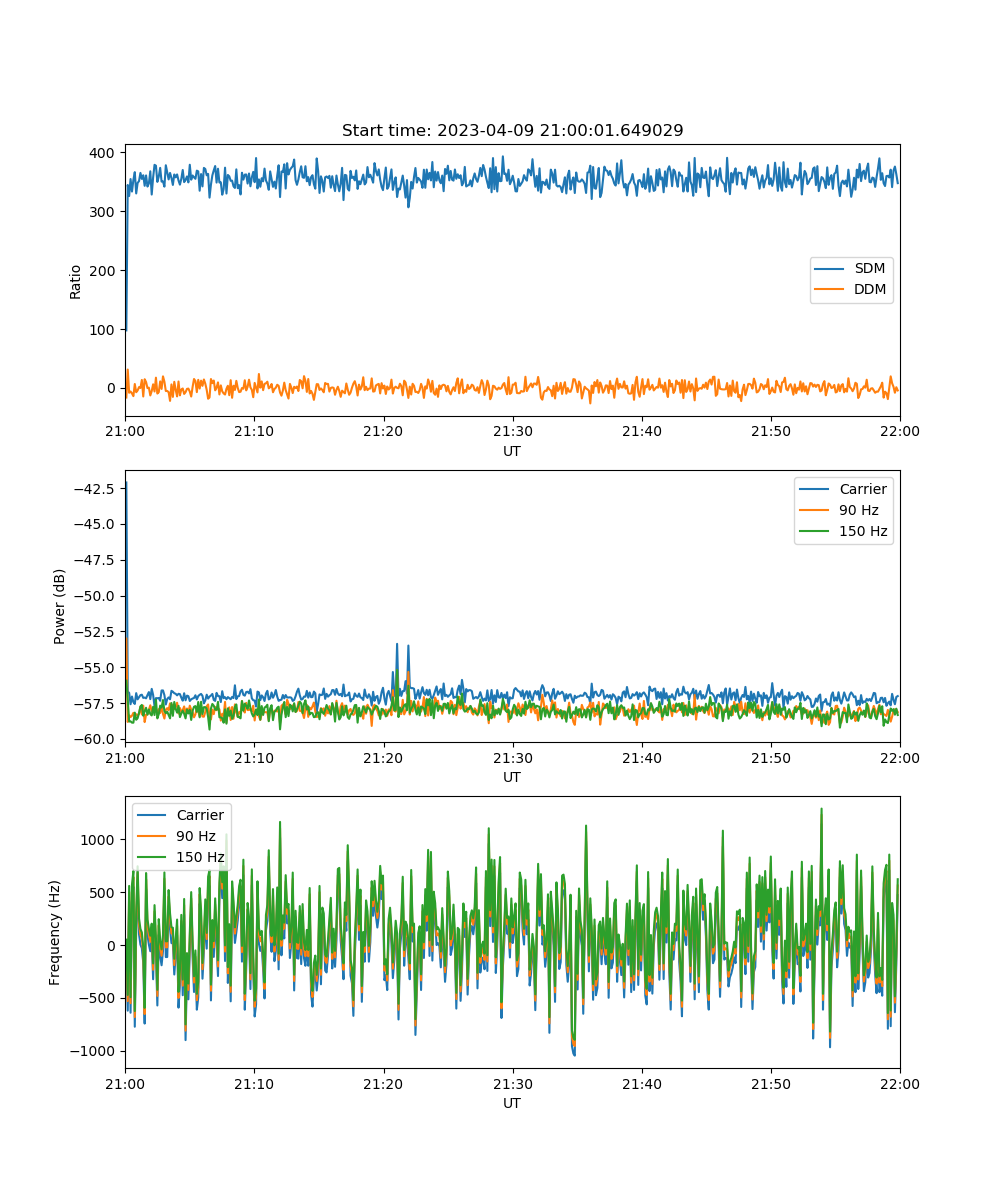Click the −45.0 tick on the Power axis
Viewport: 1000px width, 1200px height.
click(95, 524)
